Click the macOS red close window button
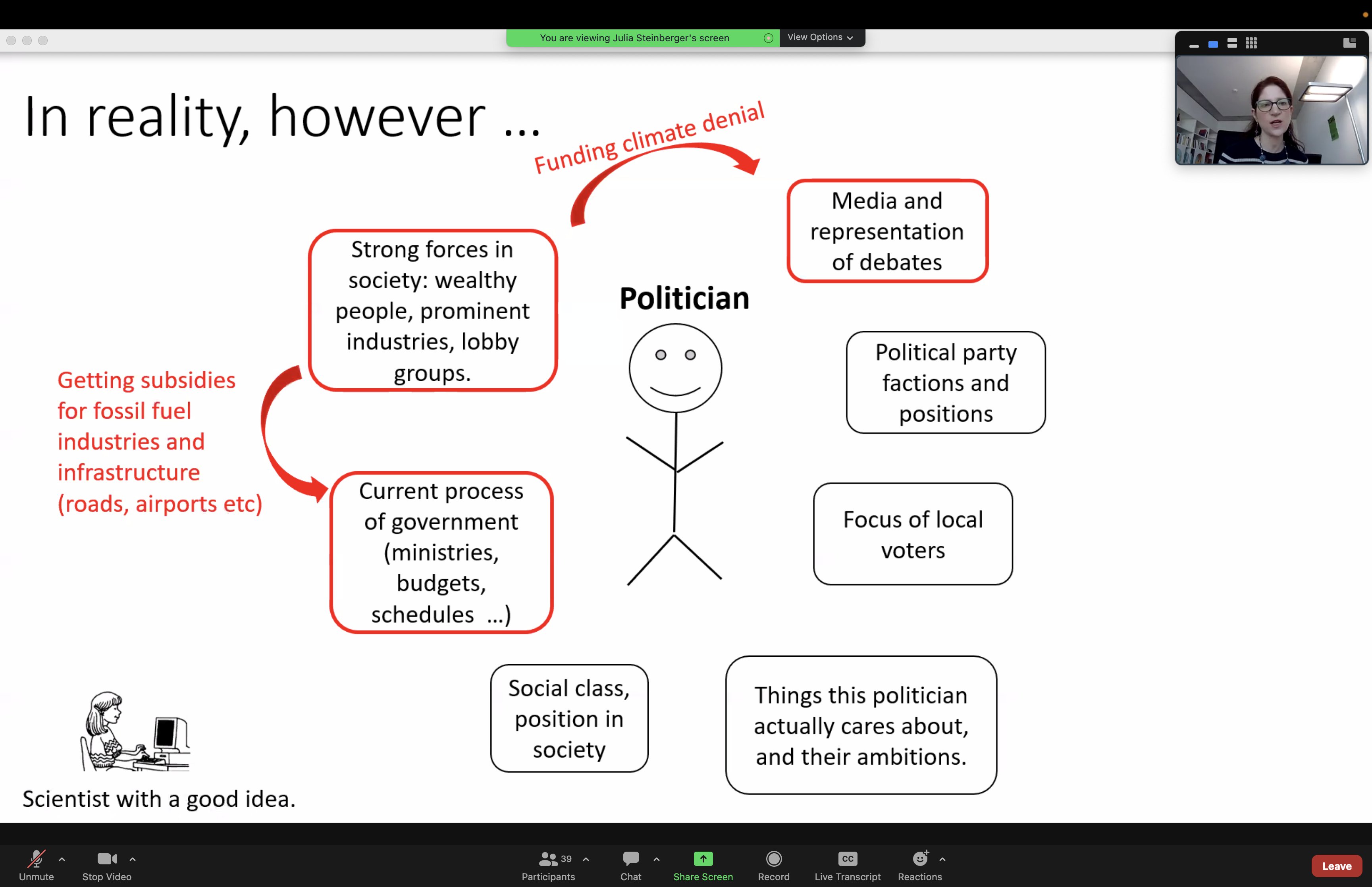This screenshot has width=1372, height=887. (x=11, y=40)
